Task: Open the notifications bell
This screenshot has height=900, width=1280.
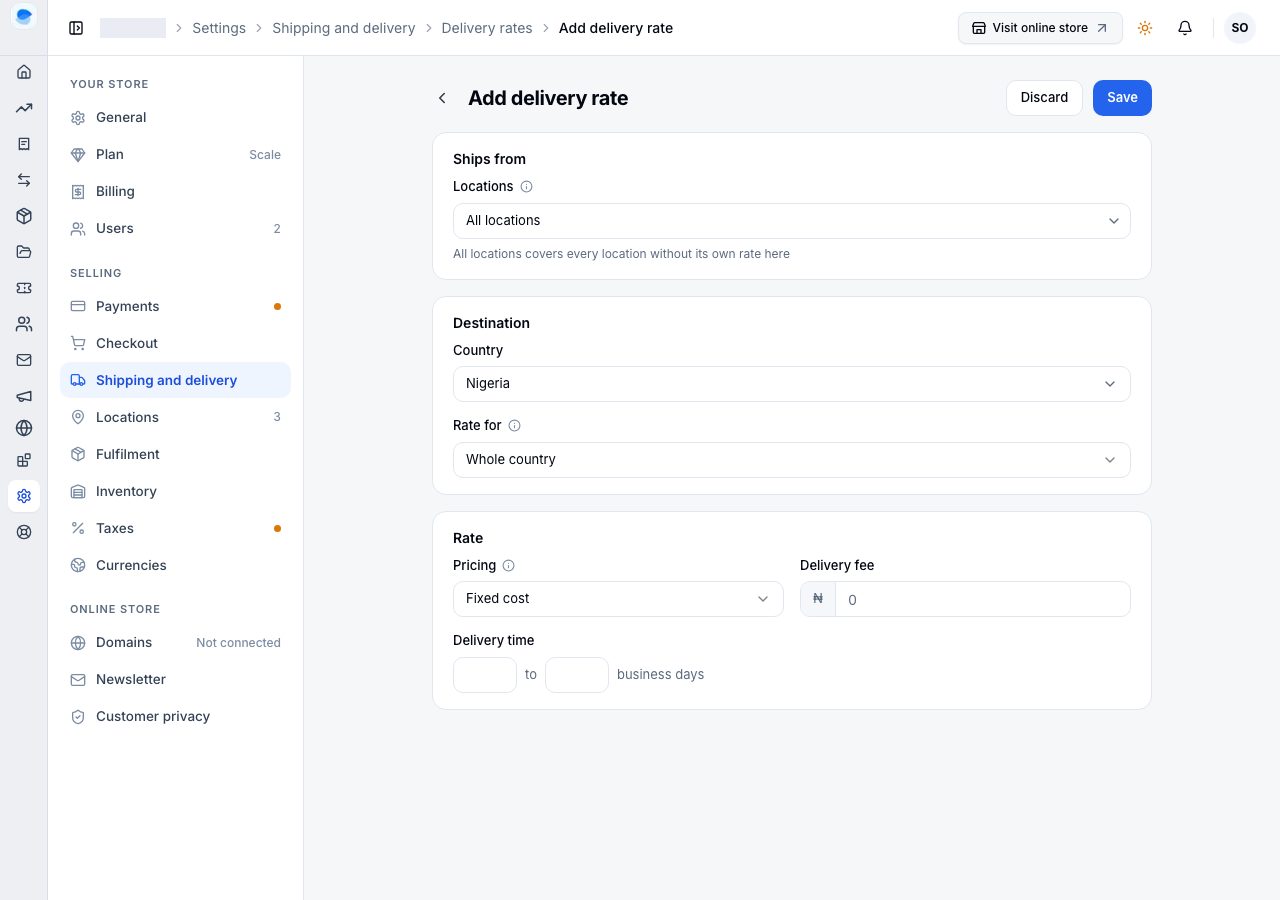Action: coord(1185,28)
